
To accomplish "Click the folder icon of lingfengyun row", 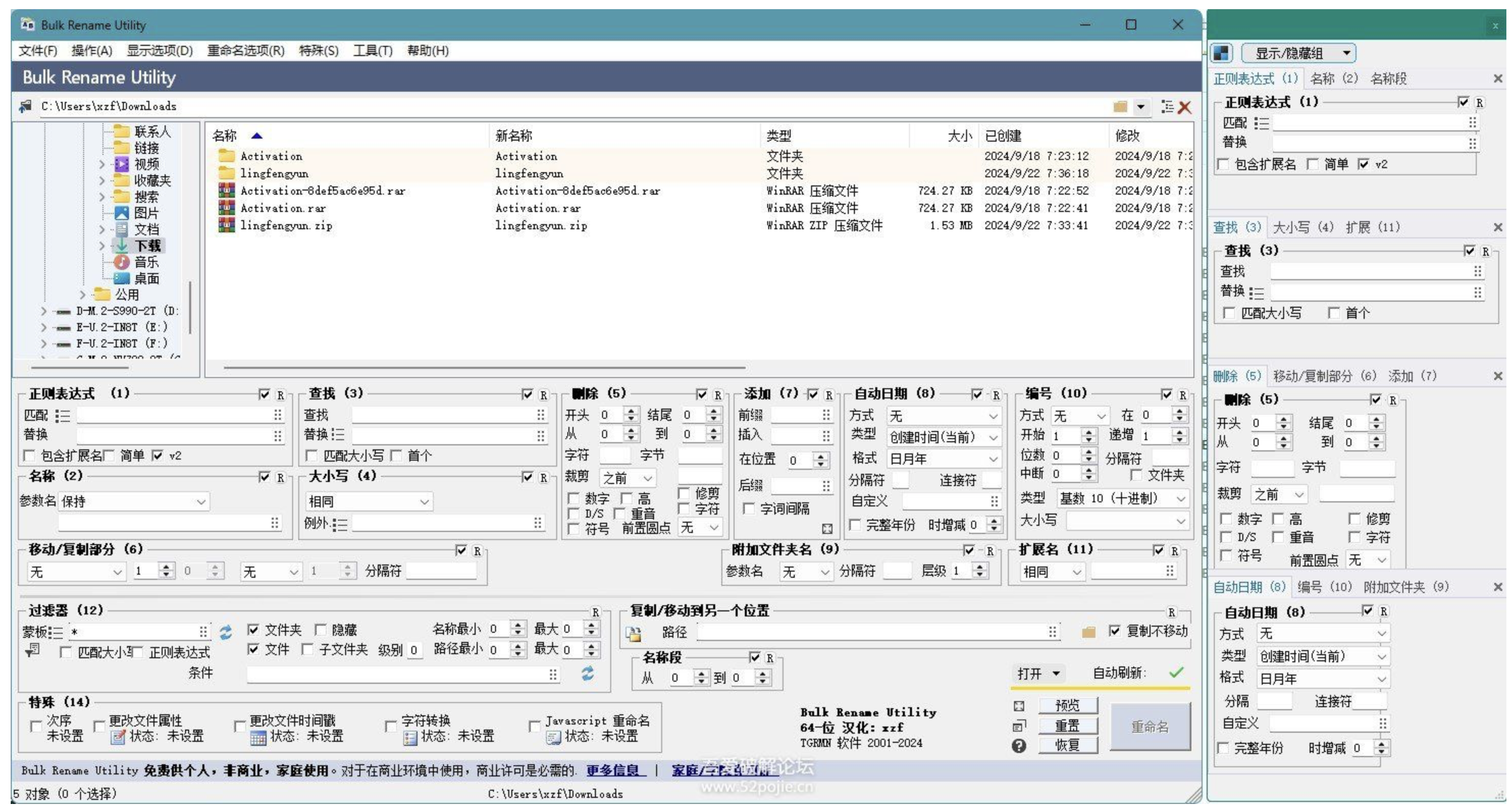I will click(x=226, y=173).
